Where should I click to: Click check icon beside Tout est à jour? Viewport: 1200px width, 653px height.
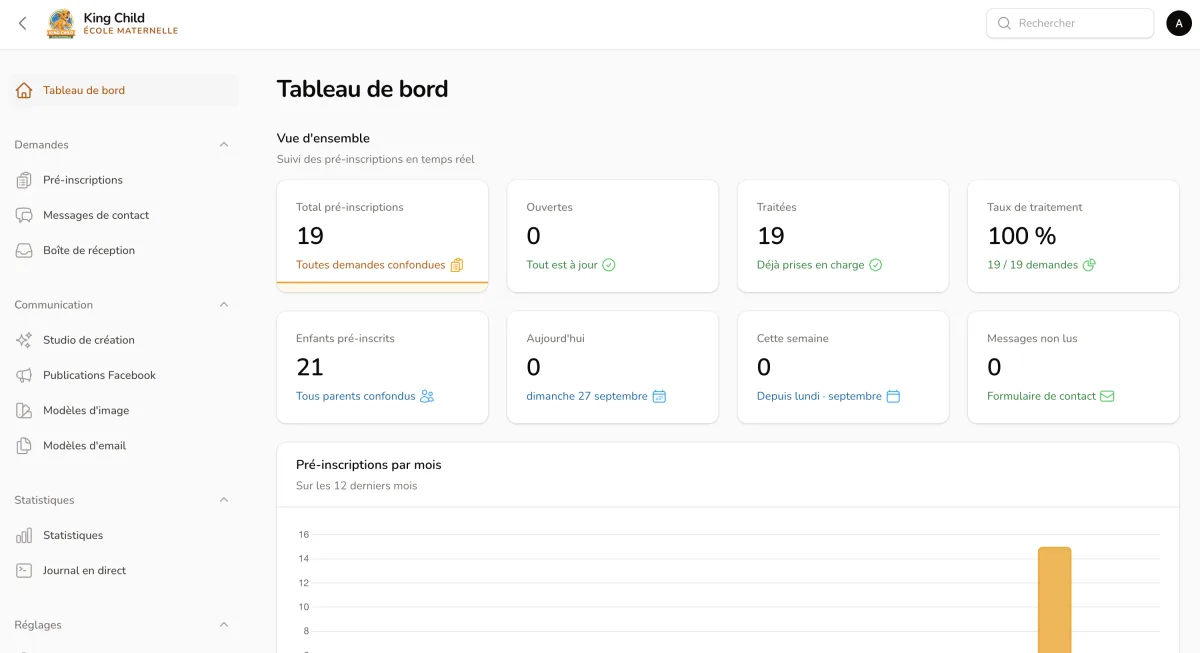click(609, 265)
